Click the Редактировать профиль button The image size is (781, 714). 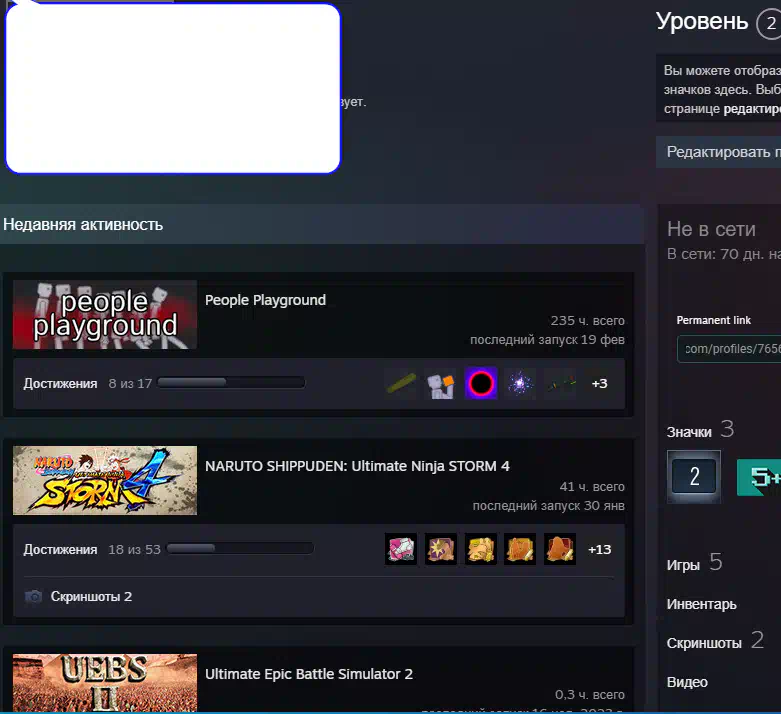(x=718, y=152)
